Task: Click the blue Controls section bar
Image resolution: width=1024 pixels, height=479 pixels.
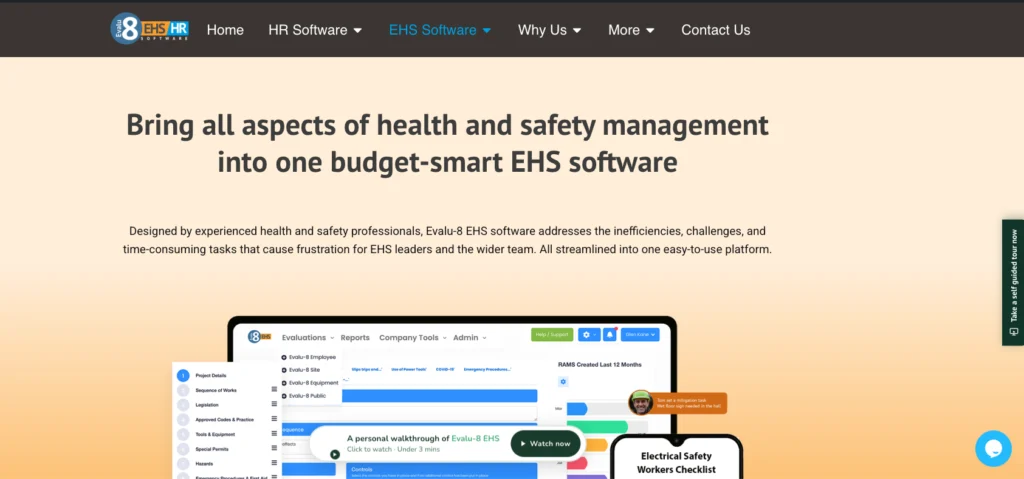Action: pyautogui.click(x=443, y=471)
